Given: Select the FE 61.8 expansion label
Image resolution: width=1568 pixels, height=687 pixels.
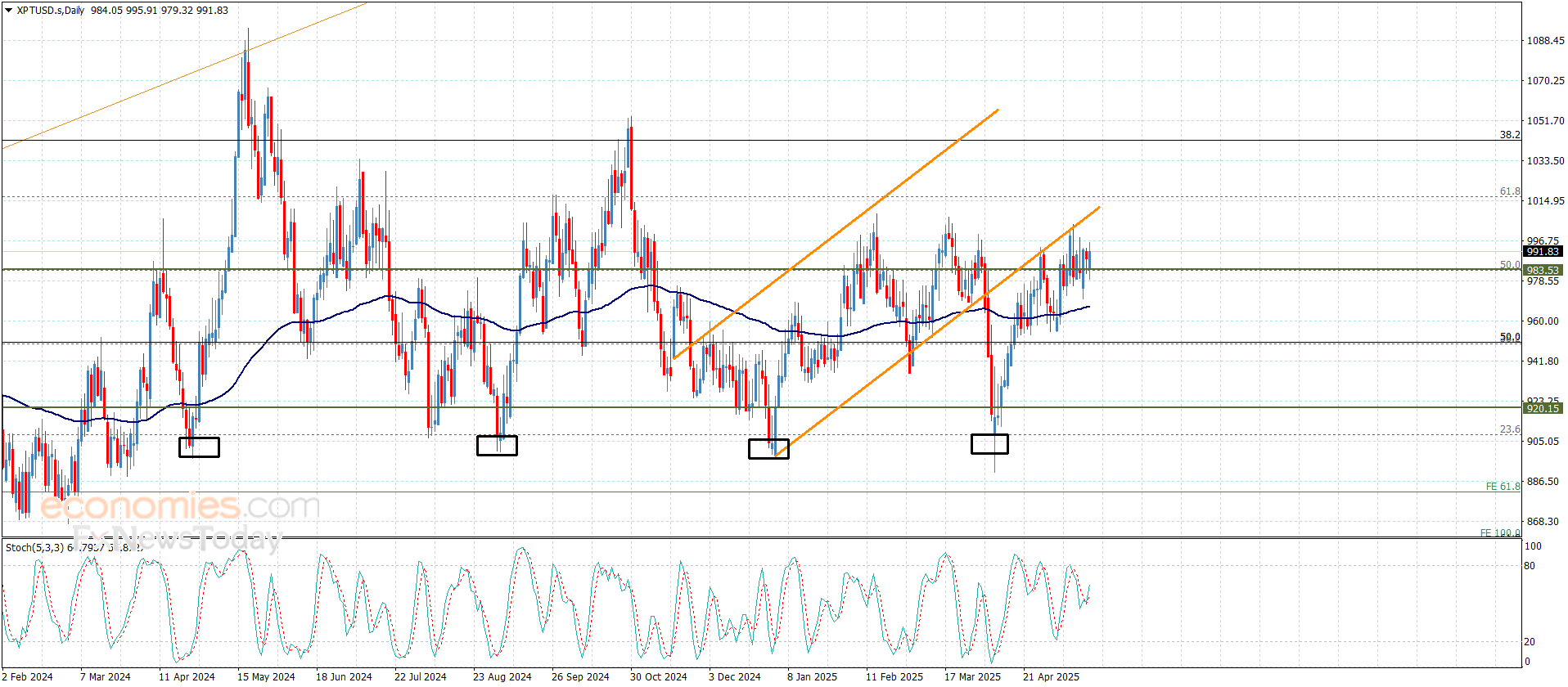Looking at the screenshot, I should pos(1503,487).
